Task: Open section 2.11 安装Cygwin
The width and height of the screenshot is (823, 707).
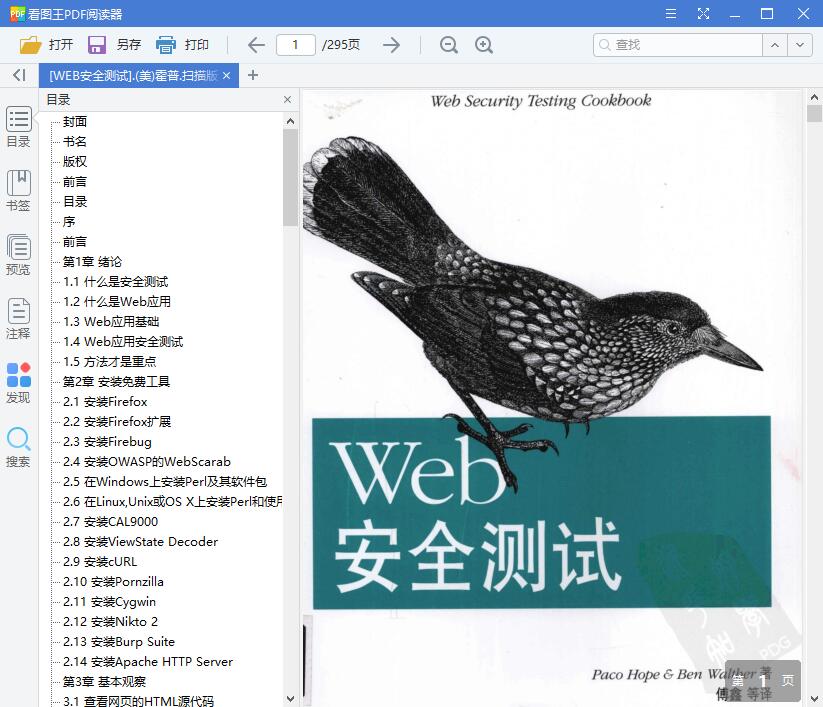Action: tap(109, 602)
